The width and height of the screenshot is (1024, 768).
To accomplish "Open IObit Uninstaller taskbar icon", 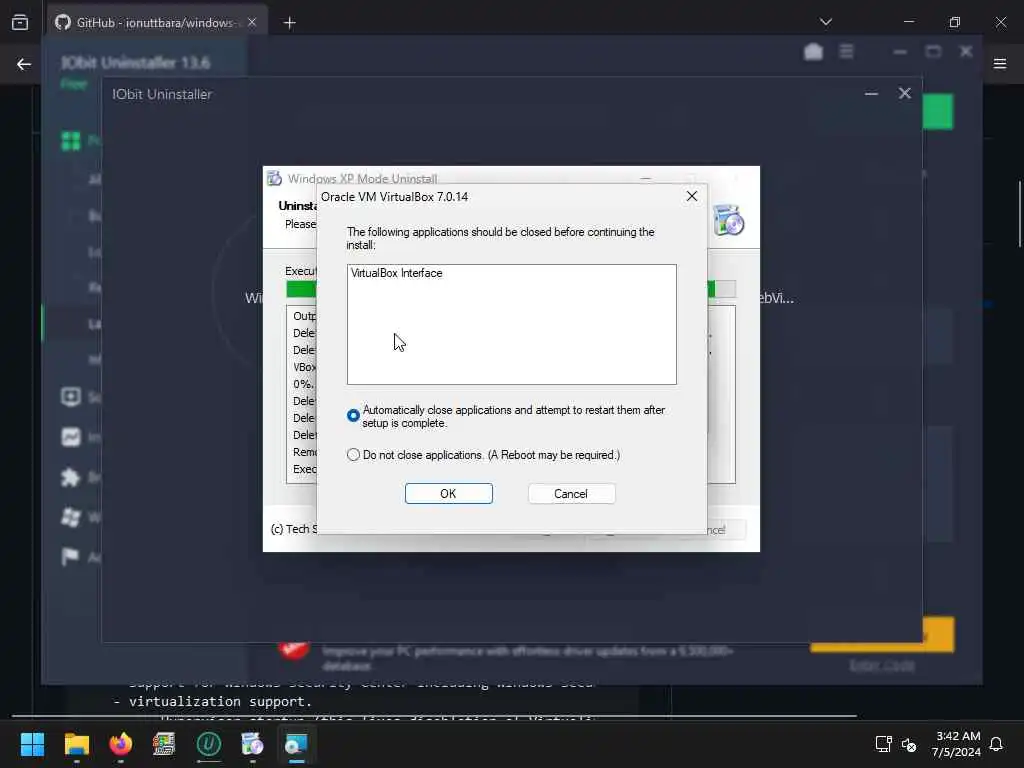I will pyautogui.click(x=209, y=744).
